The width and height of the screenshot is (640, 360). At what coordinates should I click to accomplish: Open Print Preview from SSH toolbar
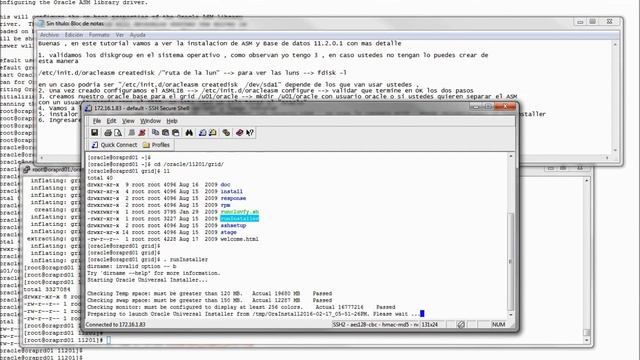coord(118,133)
